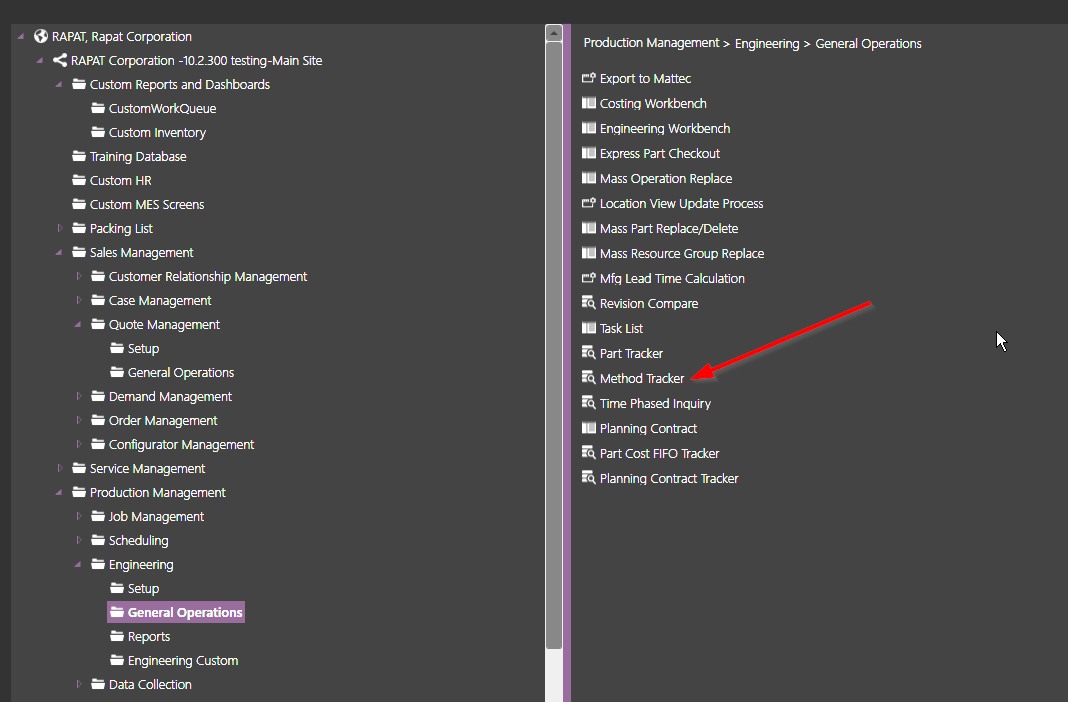Collapse the Sales Management tree node
Screen dimensions: 1068x702
59,252
